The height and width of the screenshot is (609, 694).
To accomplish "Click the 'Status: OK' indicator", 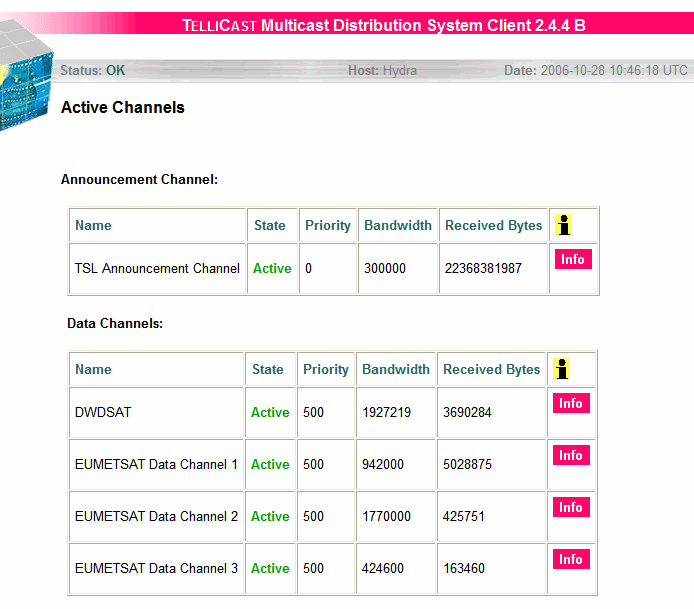I will [x=93, y=70].
